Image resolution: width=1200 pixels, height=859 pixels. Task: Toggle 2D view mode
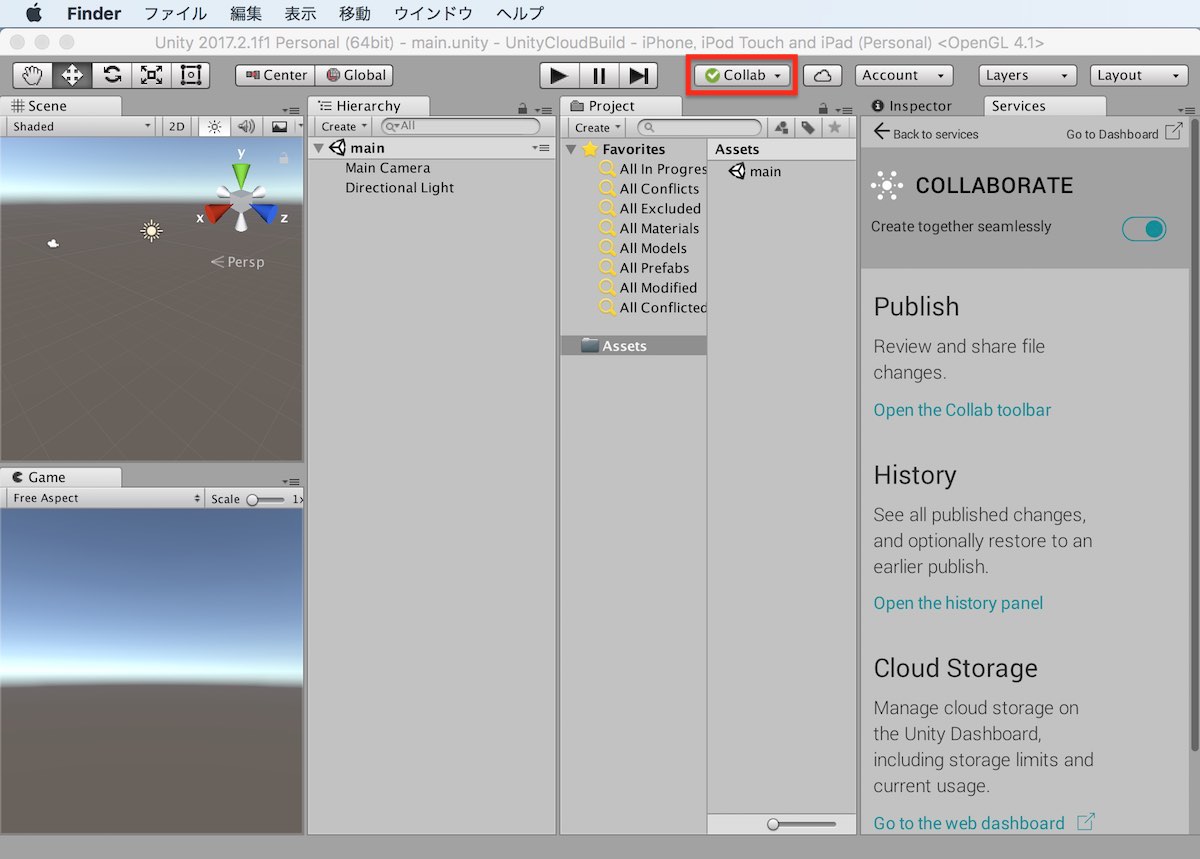pos(177,127)
